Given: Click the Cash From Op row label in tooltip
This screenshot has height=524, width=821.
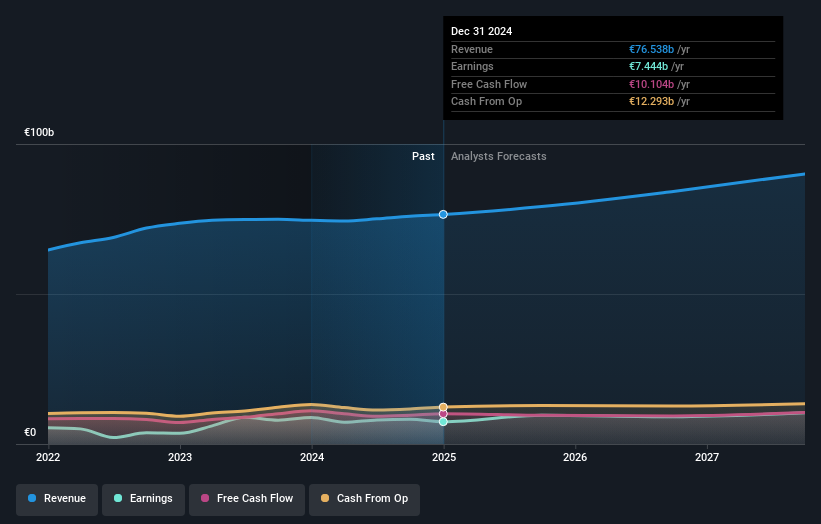Looking at the screenshot, I should point(486,102).
